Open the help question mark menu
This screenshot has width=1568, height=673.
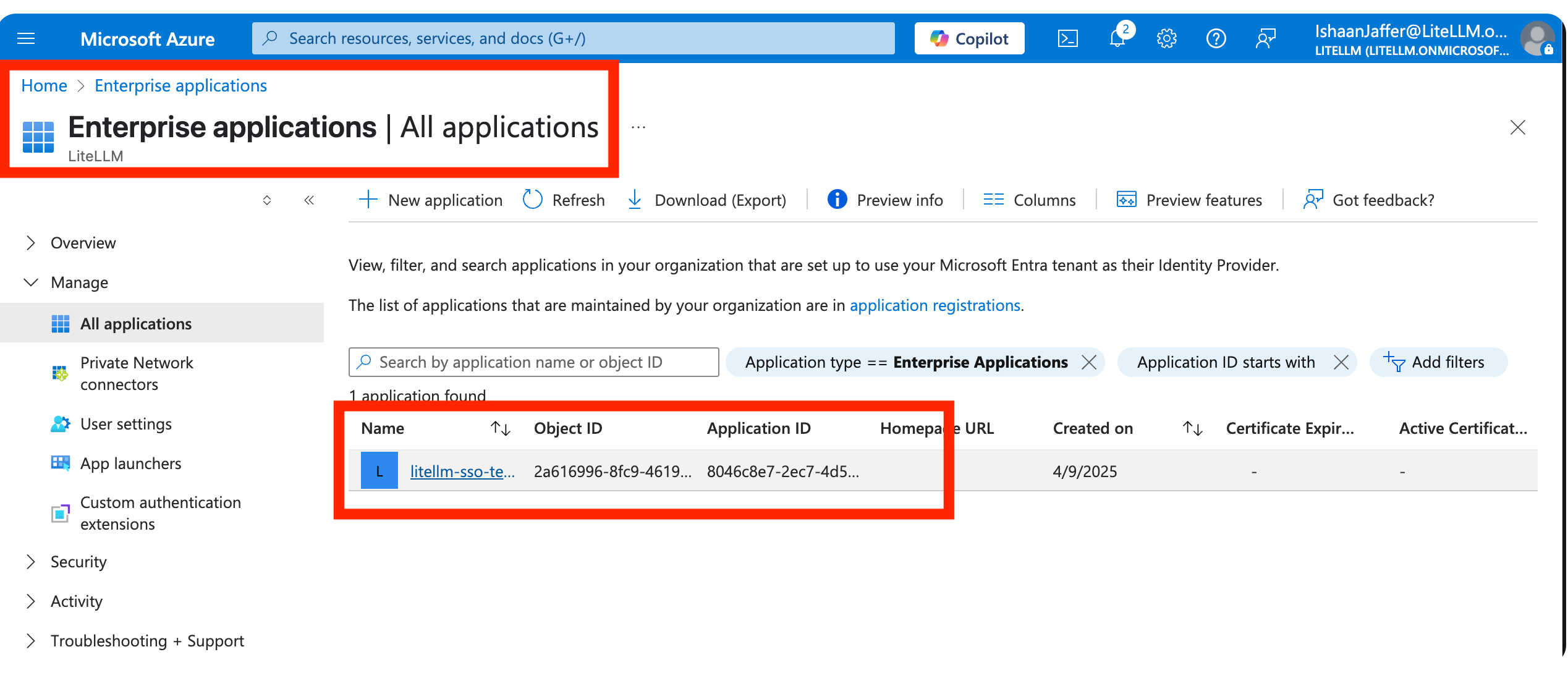click(x=1216, y=39)
